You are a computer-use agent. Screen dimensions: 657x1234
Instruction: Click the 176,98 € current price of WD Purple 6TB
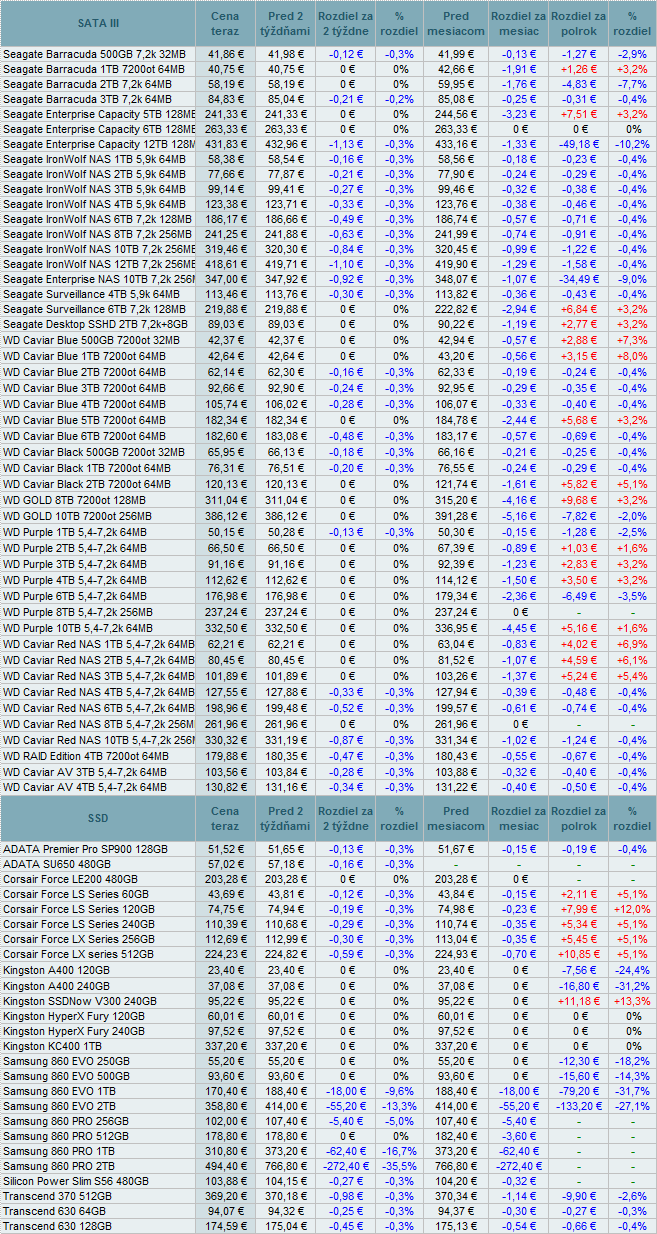(225, 596)
